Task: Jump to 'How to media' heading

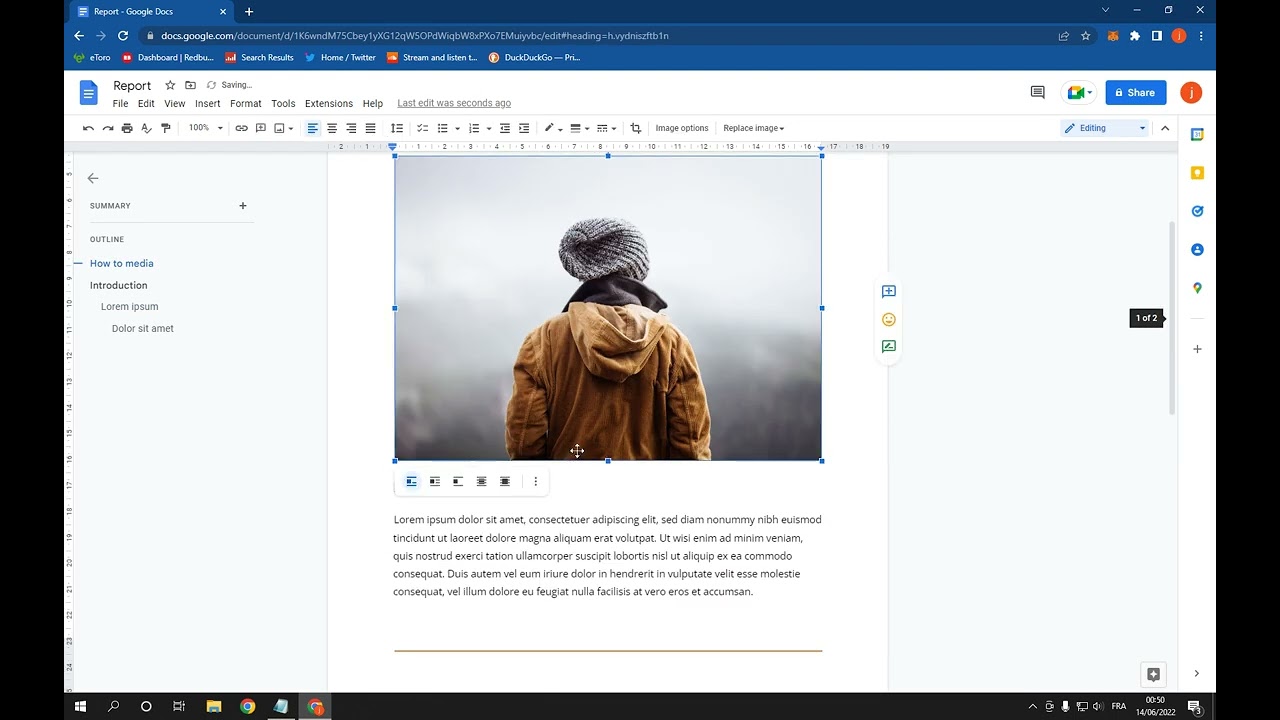Action: pos(122,263)
